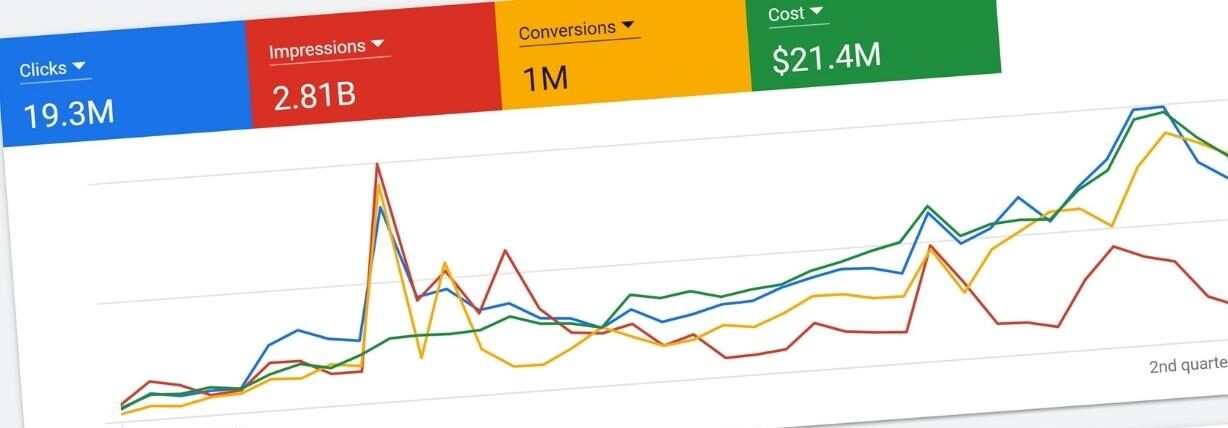This screenshot has width=1228, height=428.
Task: Open the Clicks metric dropdown arrow
Action: [80, 67]
